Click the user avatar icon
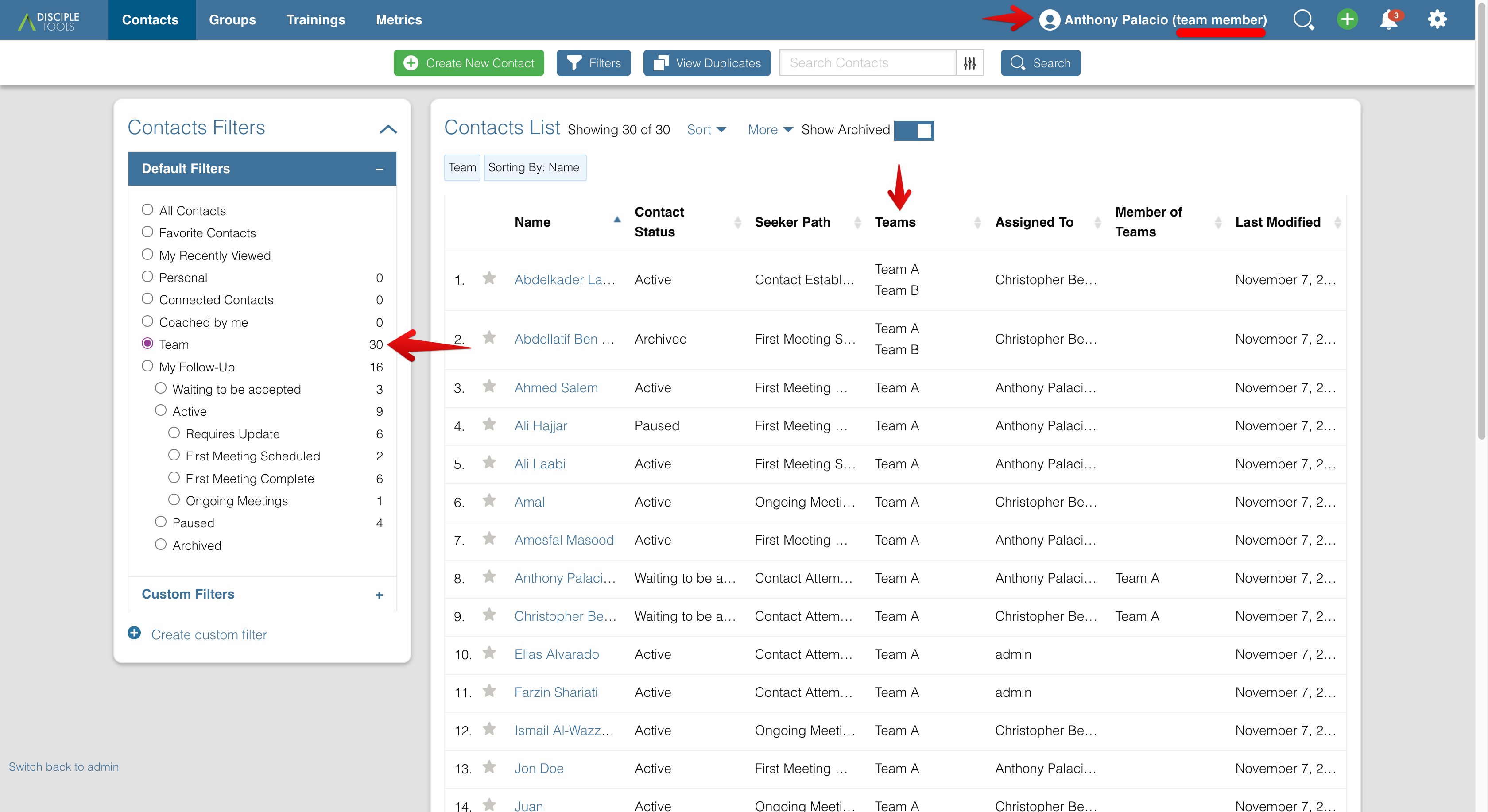The height and width of the screenshot is (812, 1488). 1050,19
